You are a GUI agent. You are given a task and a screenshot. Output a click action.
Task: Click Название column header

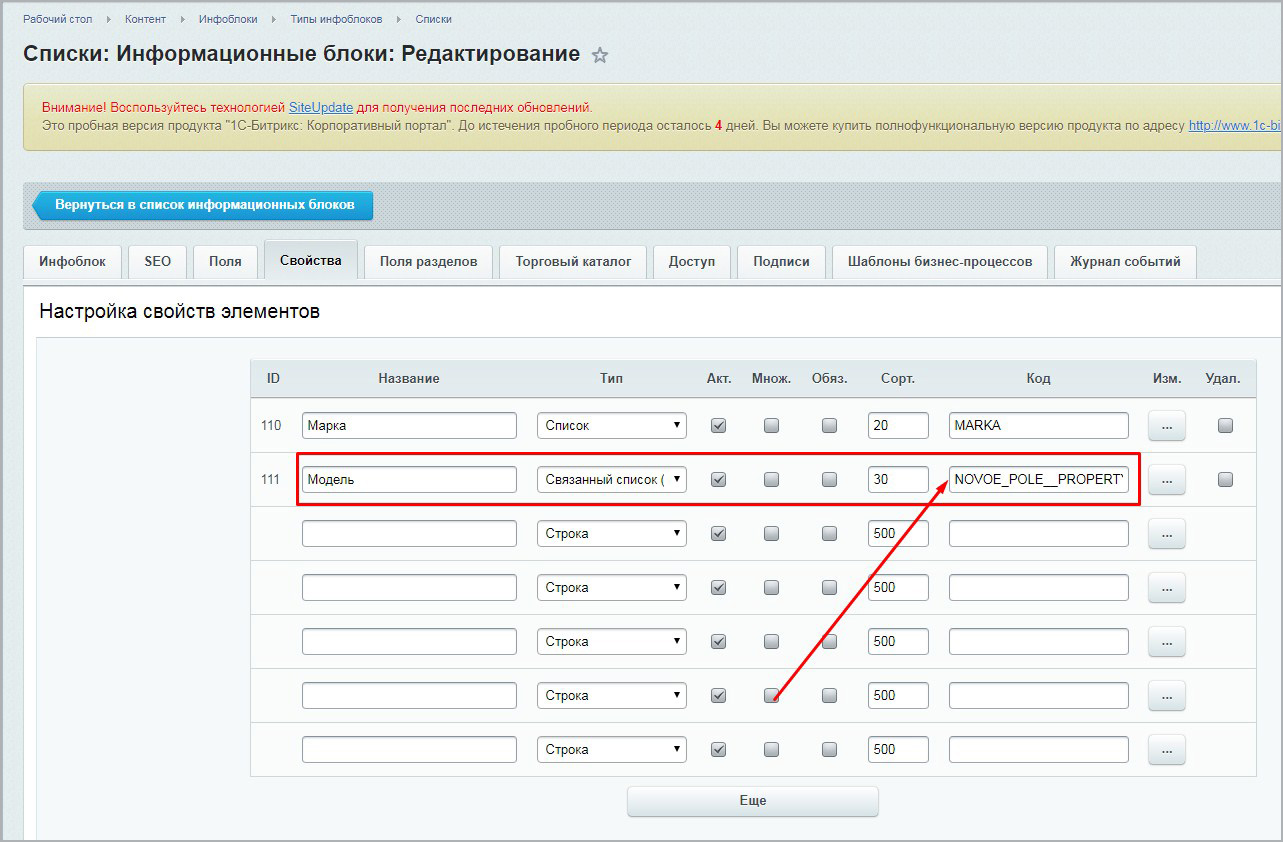point(409,379)
